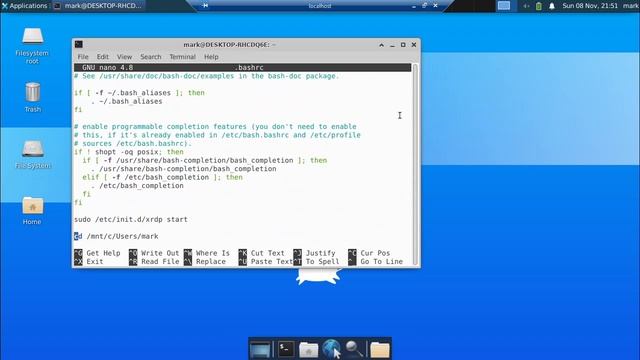Viewport: 640px width, 360px height.
Task: Click the 'elif [ -f /etc/bash_completion ]; then' line
Action: (162, 177)
